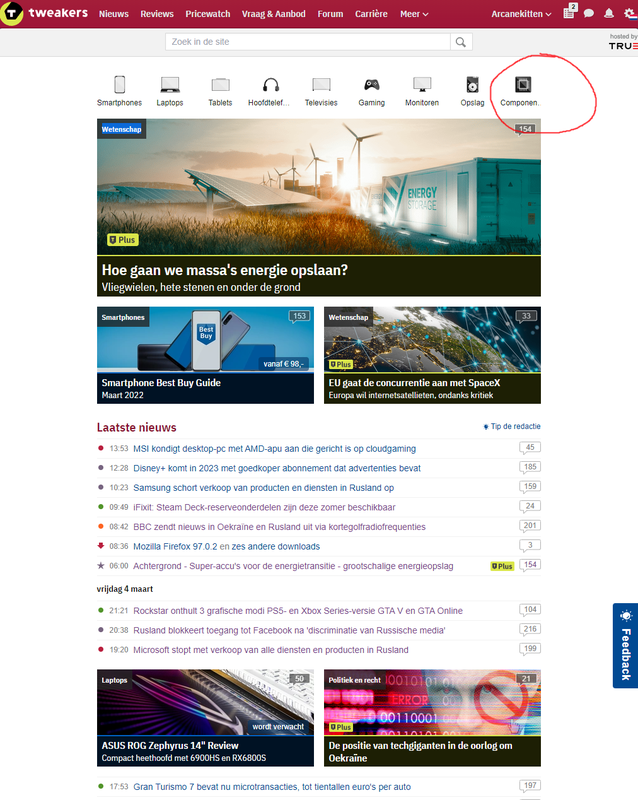This screenshot has width=638, height=800.
Task: Expand the Meer menu
Action: [x=414, y=14]
